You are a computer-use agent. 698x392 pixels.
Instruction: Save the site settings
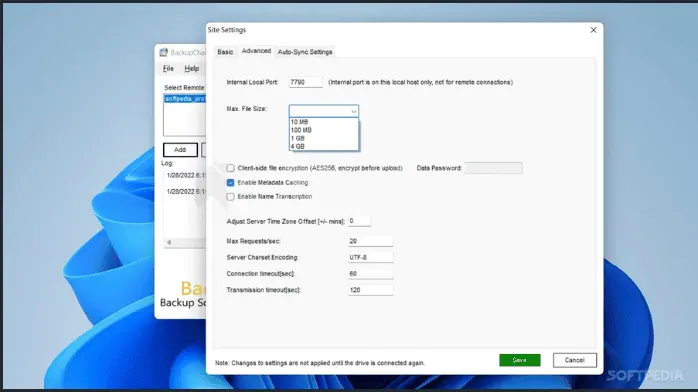[519, 360]
